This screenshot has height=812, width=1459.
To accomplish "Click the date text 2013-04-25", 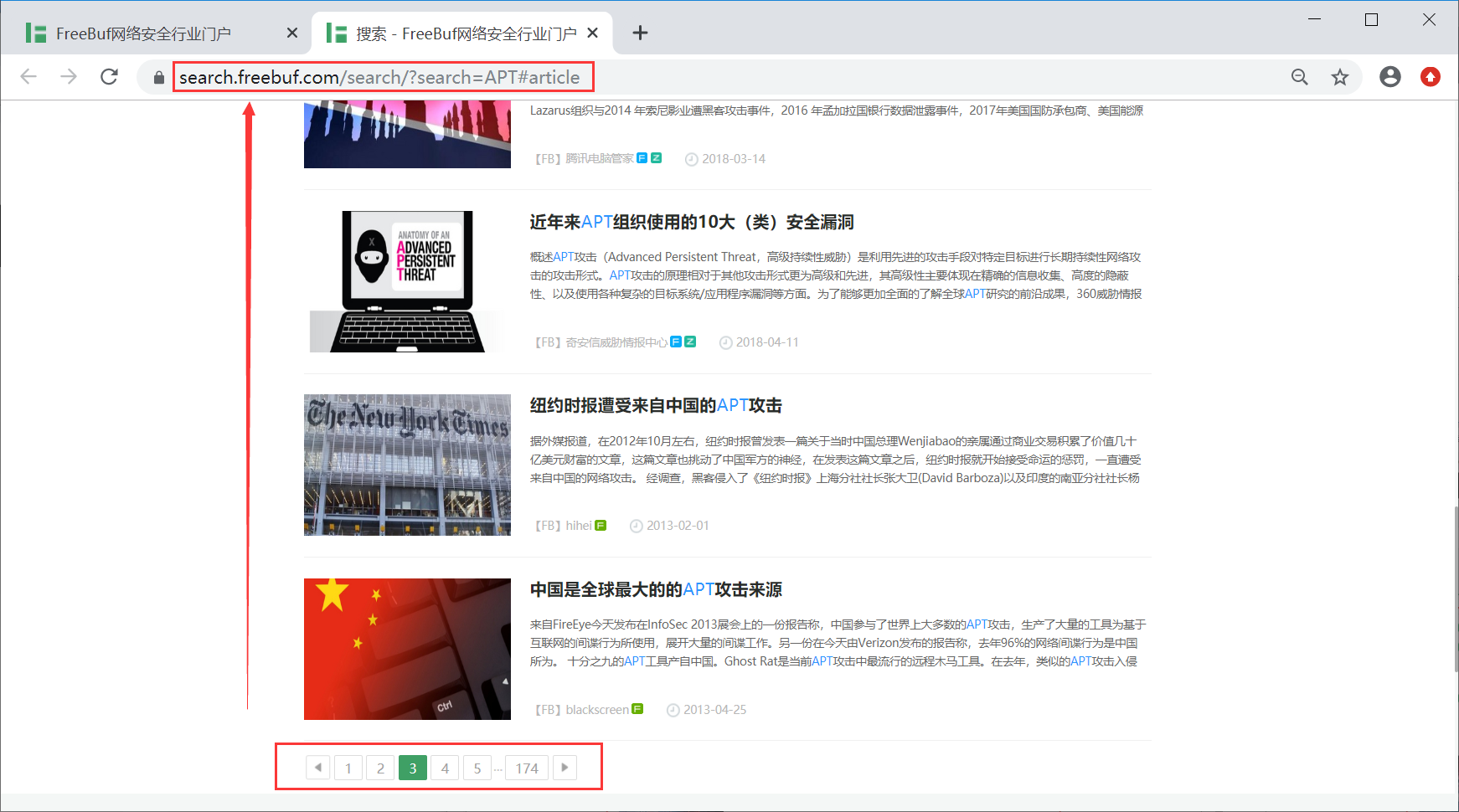I will [714, 710].
